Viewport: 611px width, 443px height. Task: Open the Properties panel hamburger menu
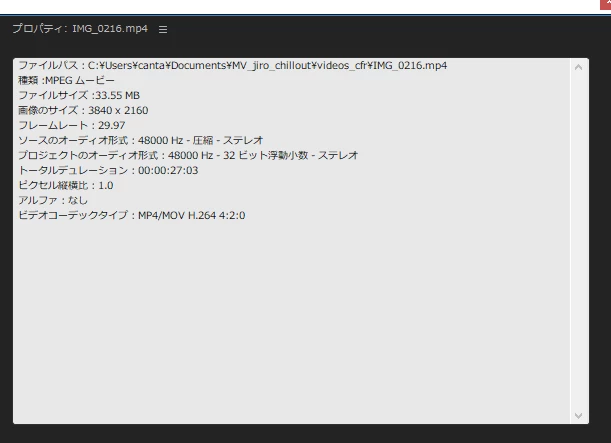[163, 30]
